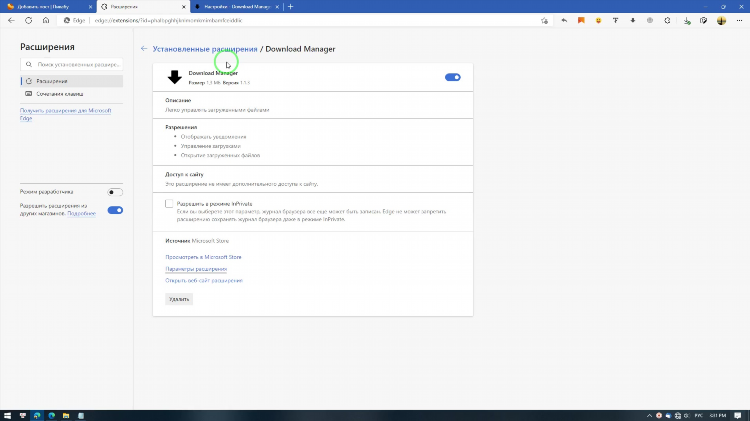Open Параметры расширения link
Viewport: 750px width, 421px height.
[x=196, y=269]
